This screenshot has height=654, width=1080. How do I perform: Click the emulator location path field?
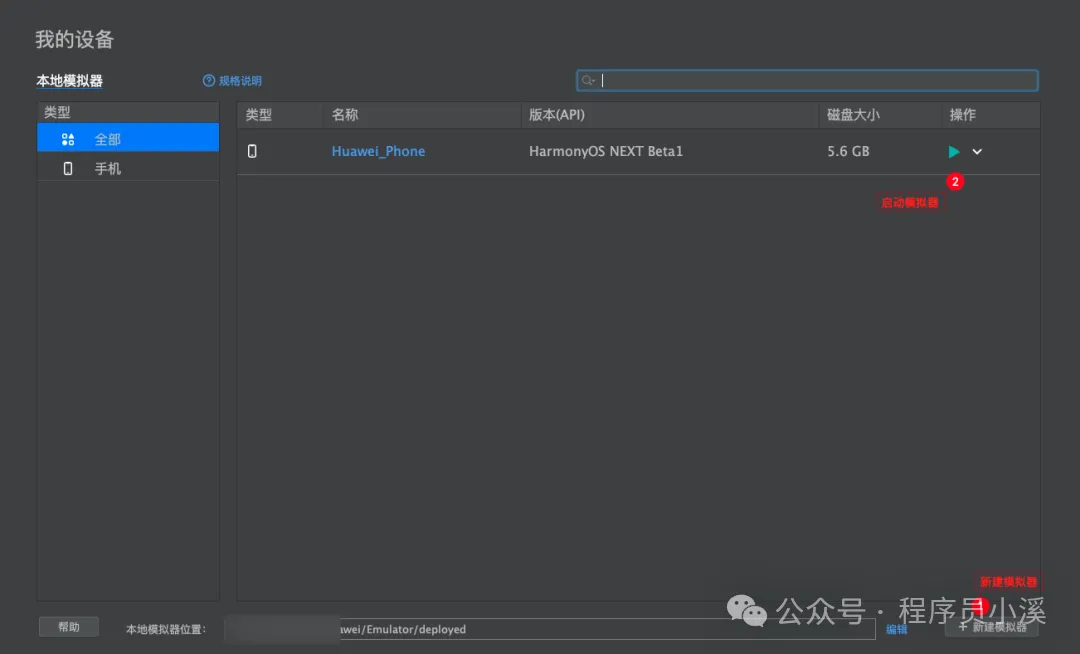(550, 629)
